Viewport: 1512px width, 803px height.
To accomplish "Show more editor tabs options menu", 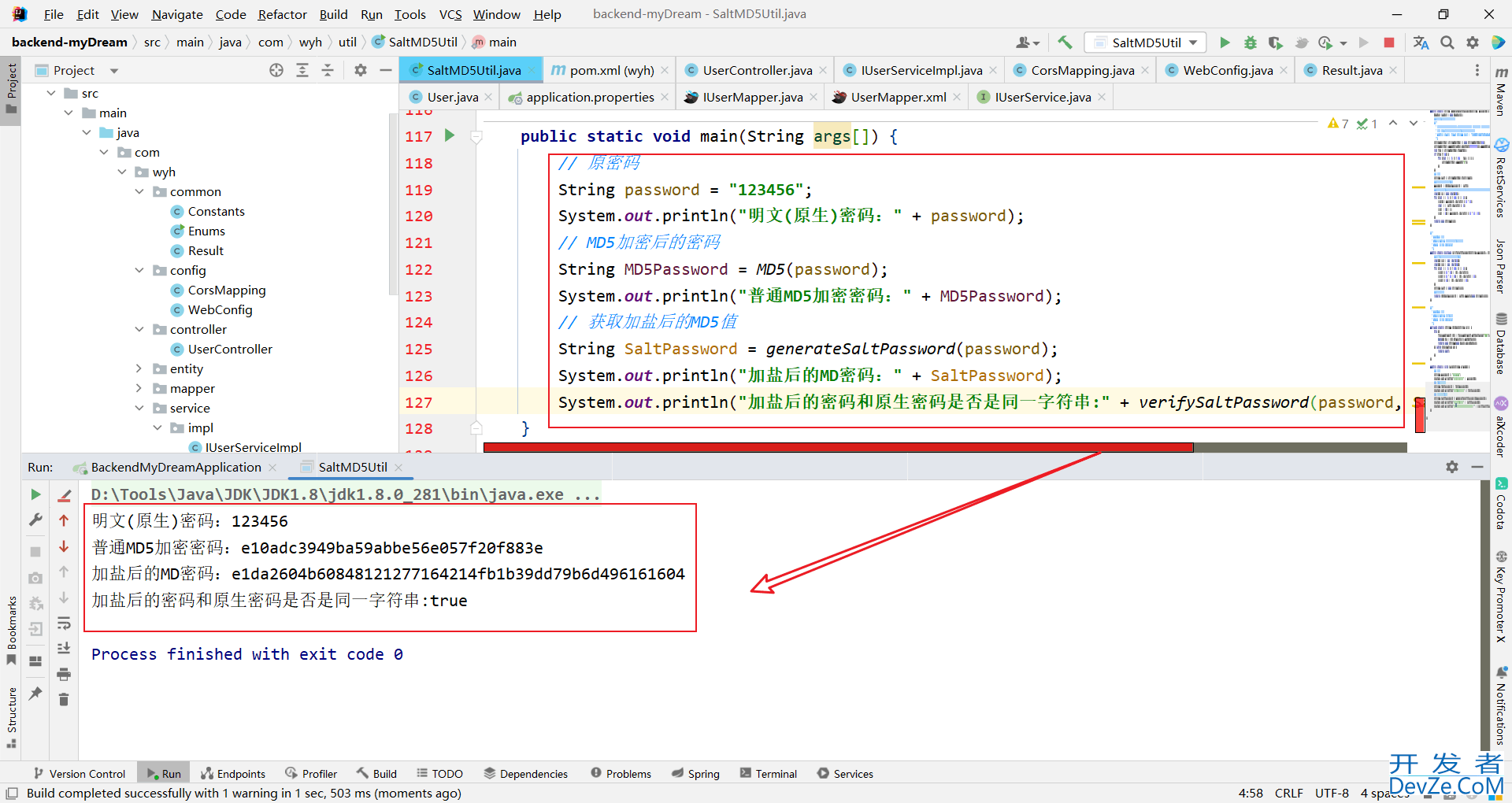I will pyautogui.click(x=1477, y=70).
